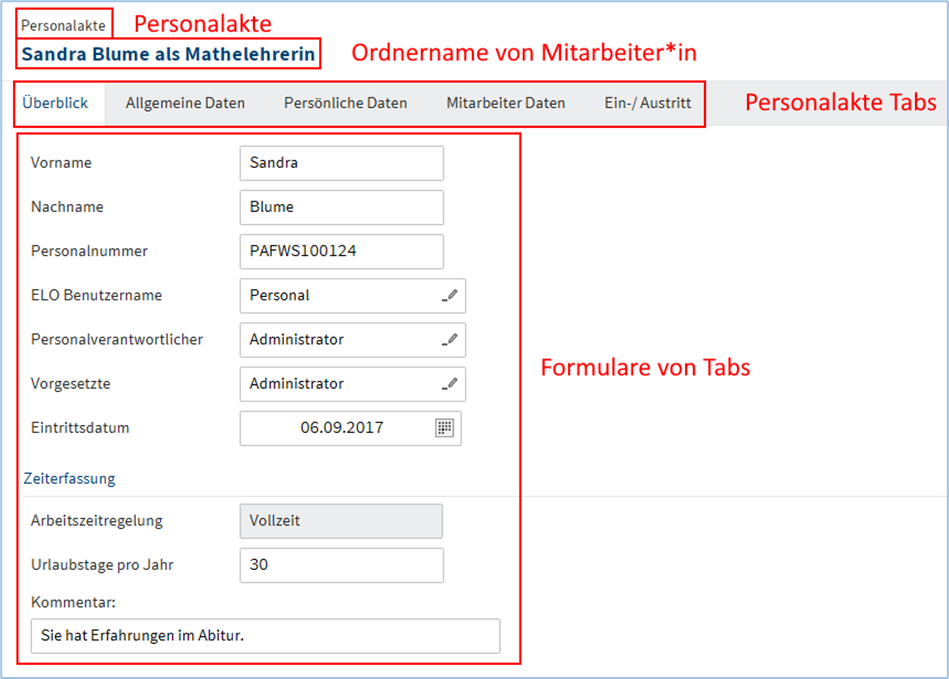The image size is (949, 679).
Task: Select the Persönliche Daten tab
Action: tap(345, 103)
